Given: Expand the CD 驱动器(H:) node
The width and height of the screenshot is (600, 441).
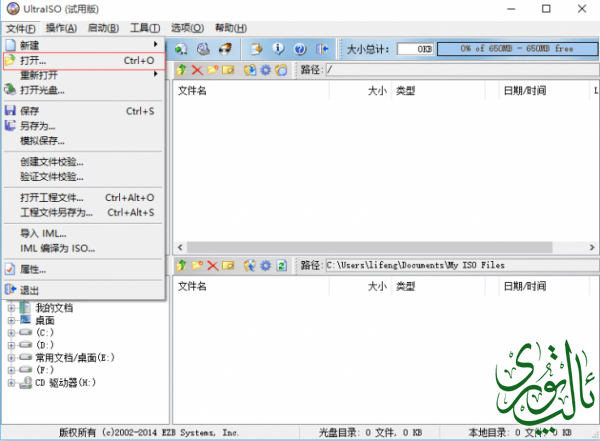Looking at the screenshot, I should 11,382.
